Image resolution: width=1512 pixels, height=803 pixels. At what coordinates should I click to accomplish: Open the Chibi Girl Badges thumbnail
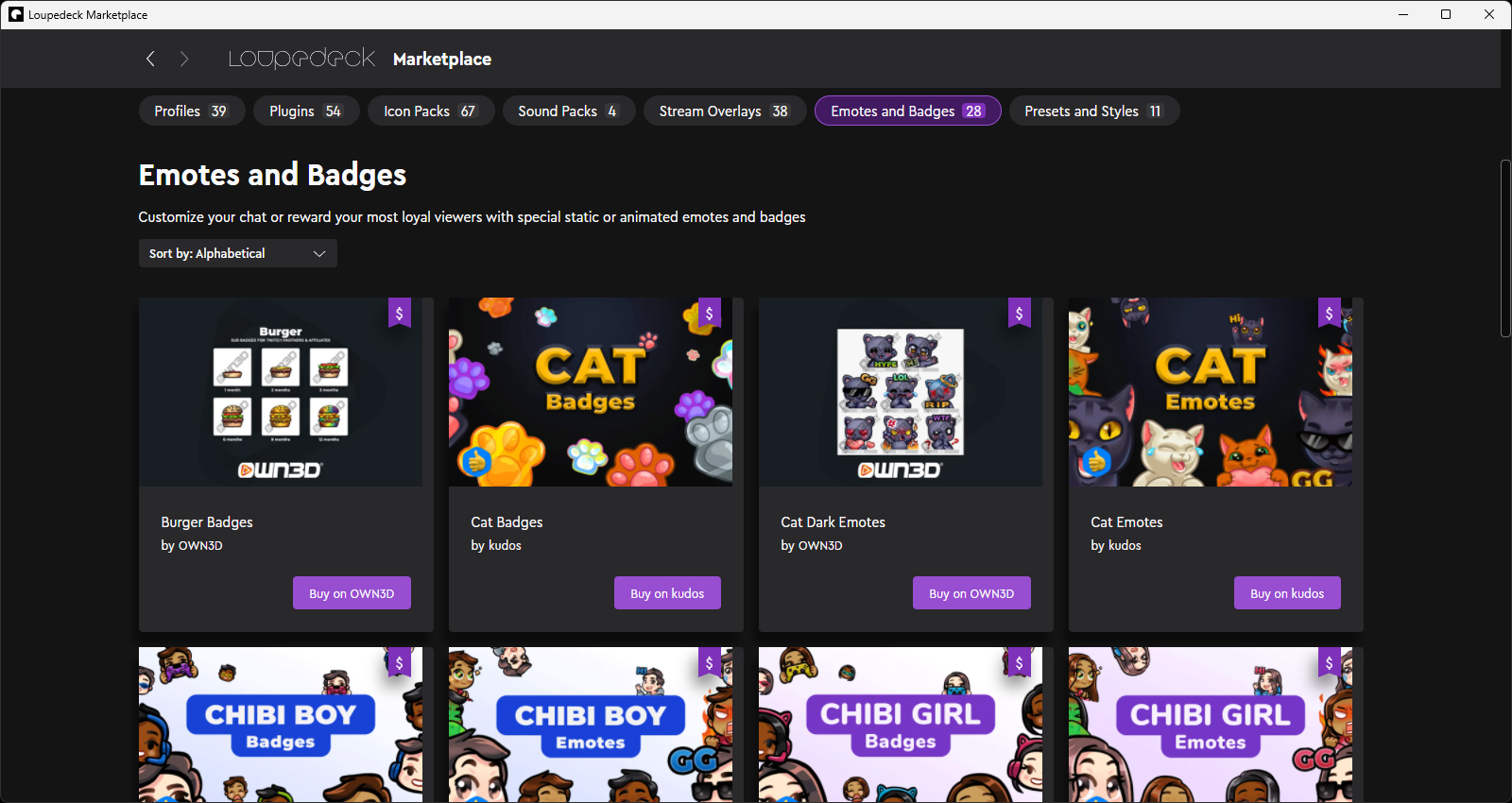pyautogui.click(x=900, y=725)
